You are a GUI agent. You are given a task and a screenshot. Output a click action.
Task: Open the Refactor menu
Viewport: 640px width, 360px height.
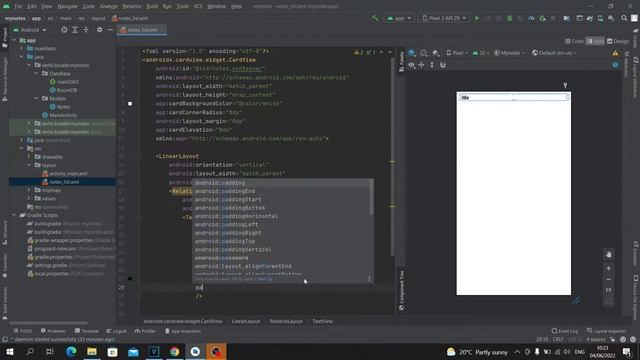(132, 6)
